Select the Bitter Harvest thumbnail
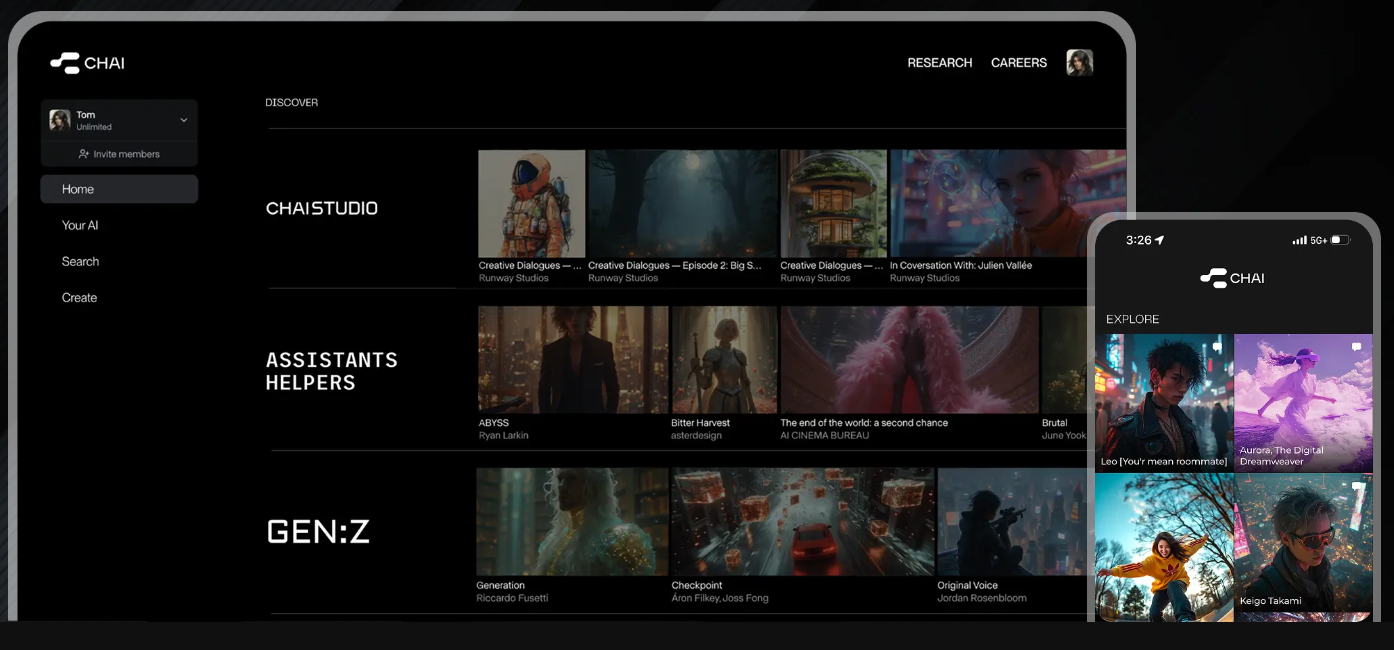This screenshot has width=1394, height=650. coord(724,359)
